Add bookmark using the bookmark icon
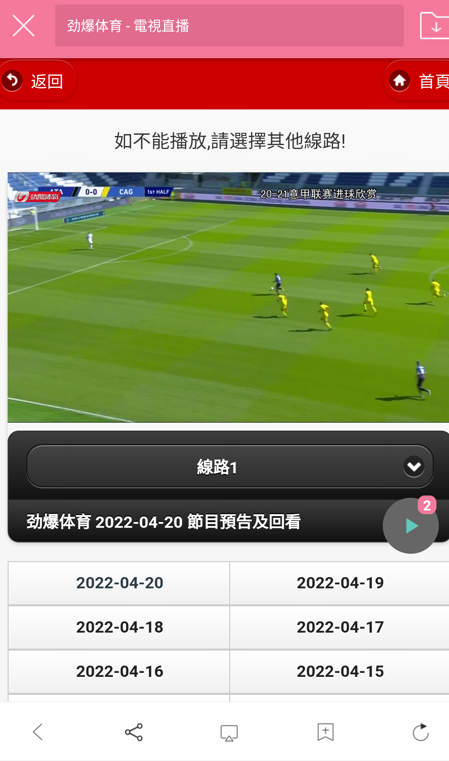The image size is (449, 761). [x=325, y=732]
